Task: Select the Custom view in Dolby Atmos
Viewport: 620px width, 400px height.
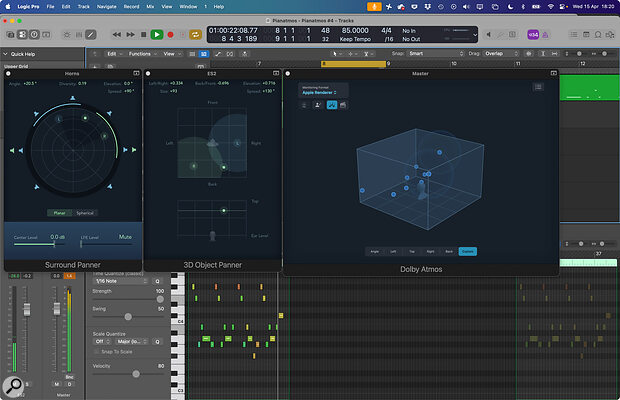Action: point(468,251)
